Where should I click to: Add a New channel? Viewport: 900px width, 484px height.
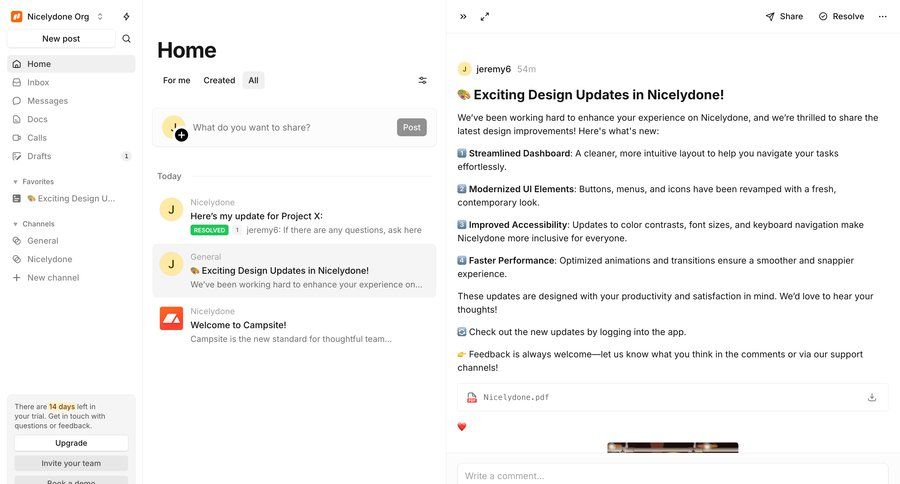point(71,277)
